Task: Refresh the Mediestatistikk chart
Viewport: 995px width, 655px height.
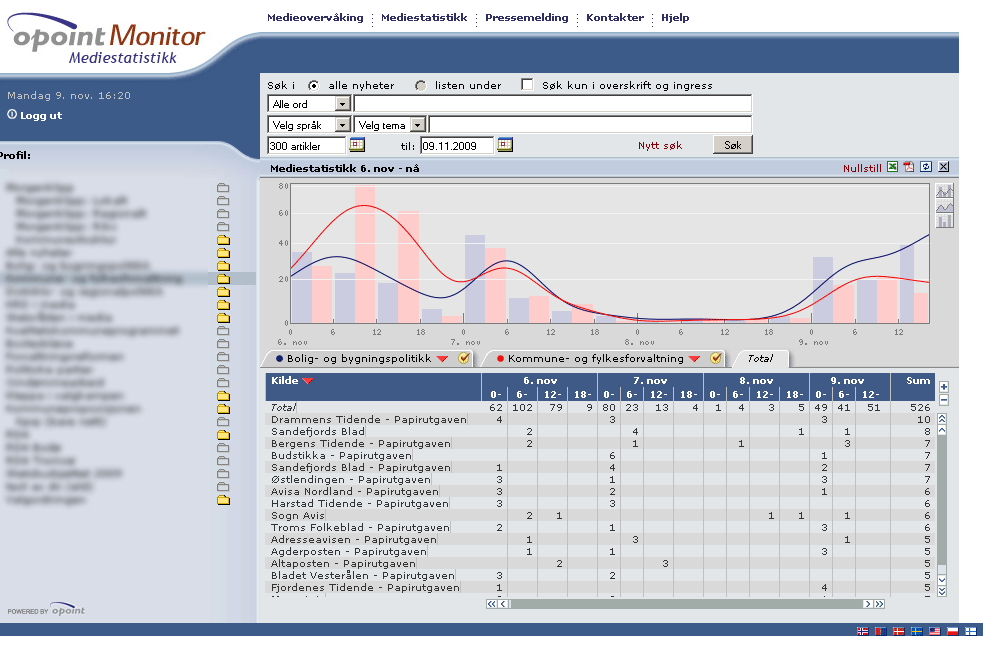Action: (926, 168)
